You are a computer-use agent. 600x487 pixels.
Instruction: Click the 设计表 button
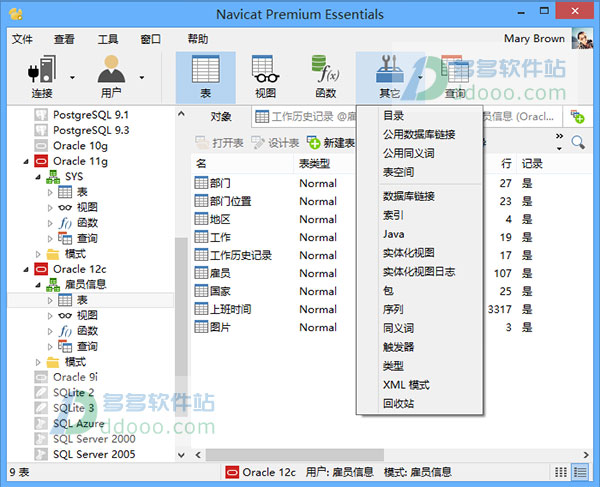pos(275,143)
